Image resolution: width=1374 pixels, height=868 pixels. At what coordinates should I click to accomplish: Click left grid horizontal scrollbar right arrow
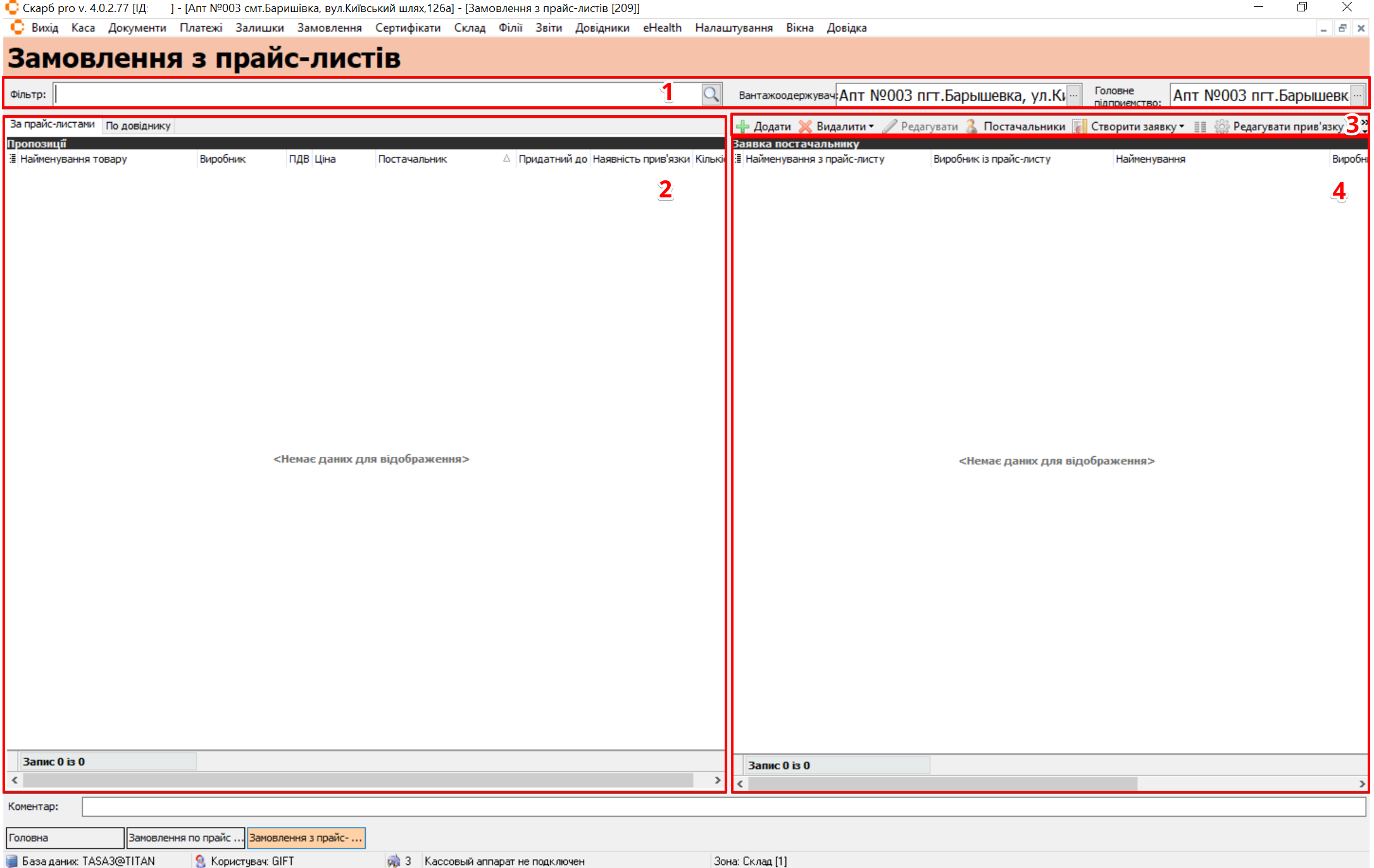click(x=717, y=780)
